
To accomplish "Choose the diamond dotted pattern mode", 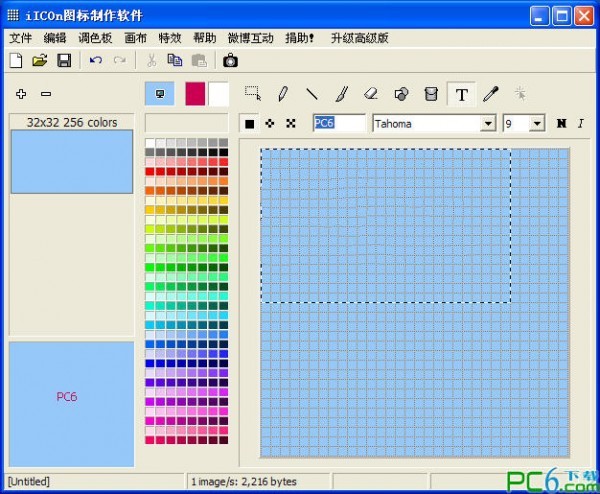I will click(270, 123).
